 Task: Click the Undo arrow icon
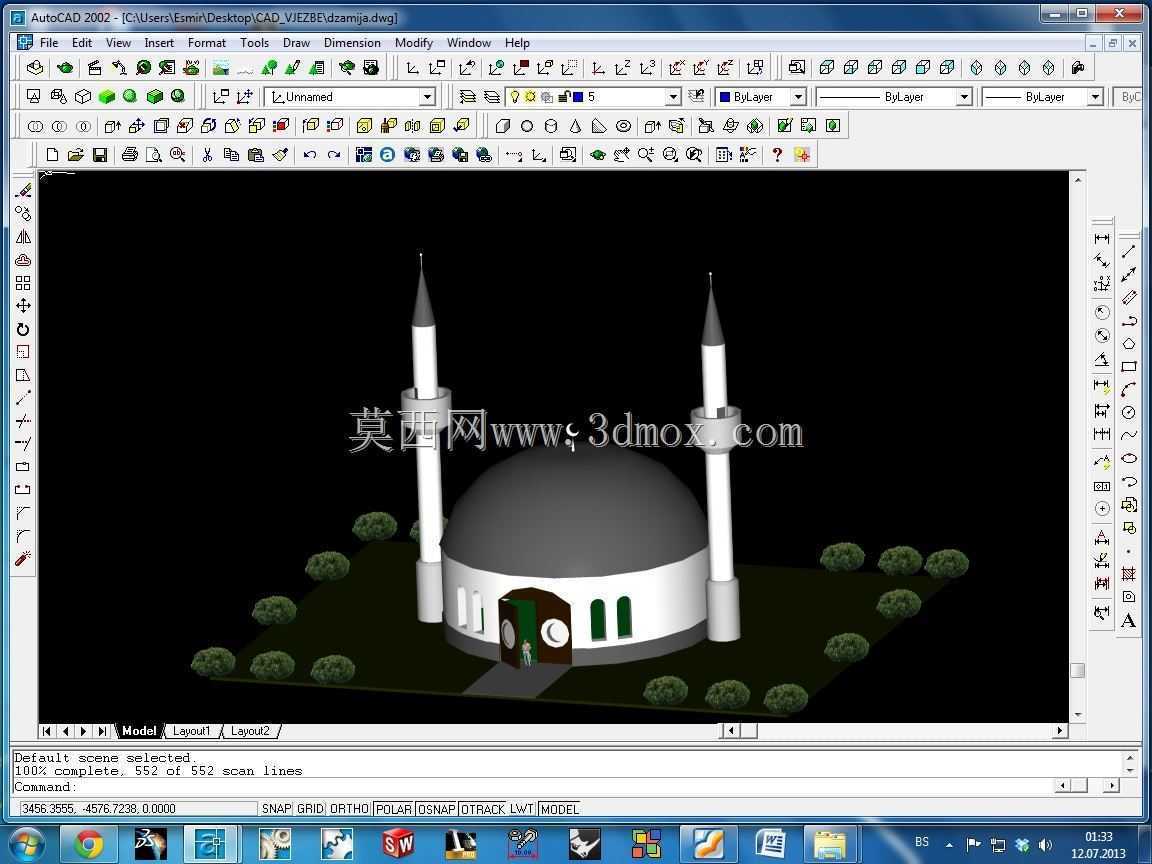tap(309, 155)
